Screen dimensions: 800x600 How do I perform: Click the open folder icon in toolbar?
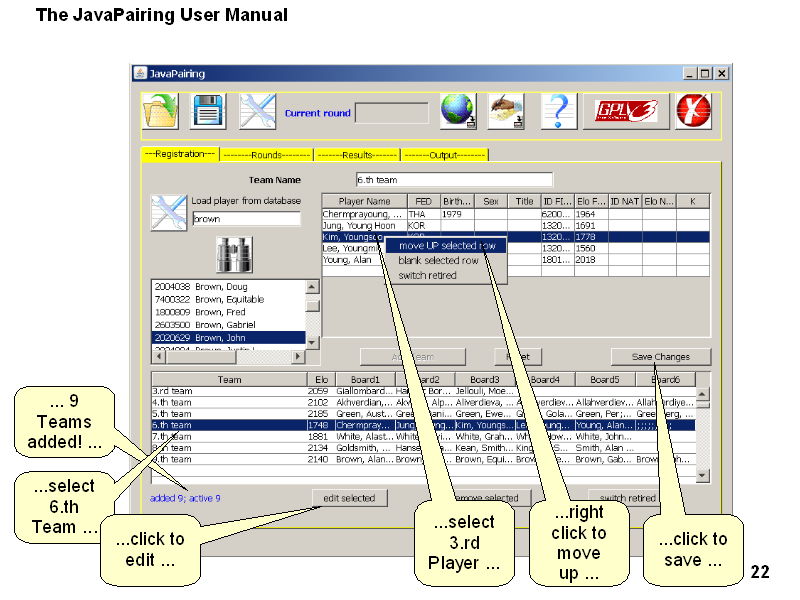[160, 111]
